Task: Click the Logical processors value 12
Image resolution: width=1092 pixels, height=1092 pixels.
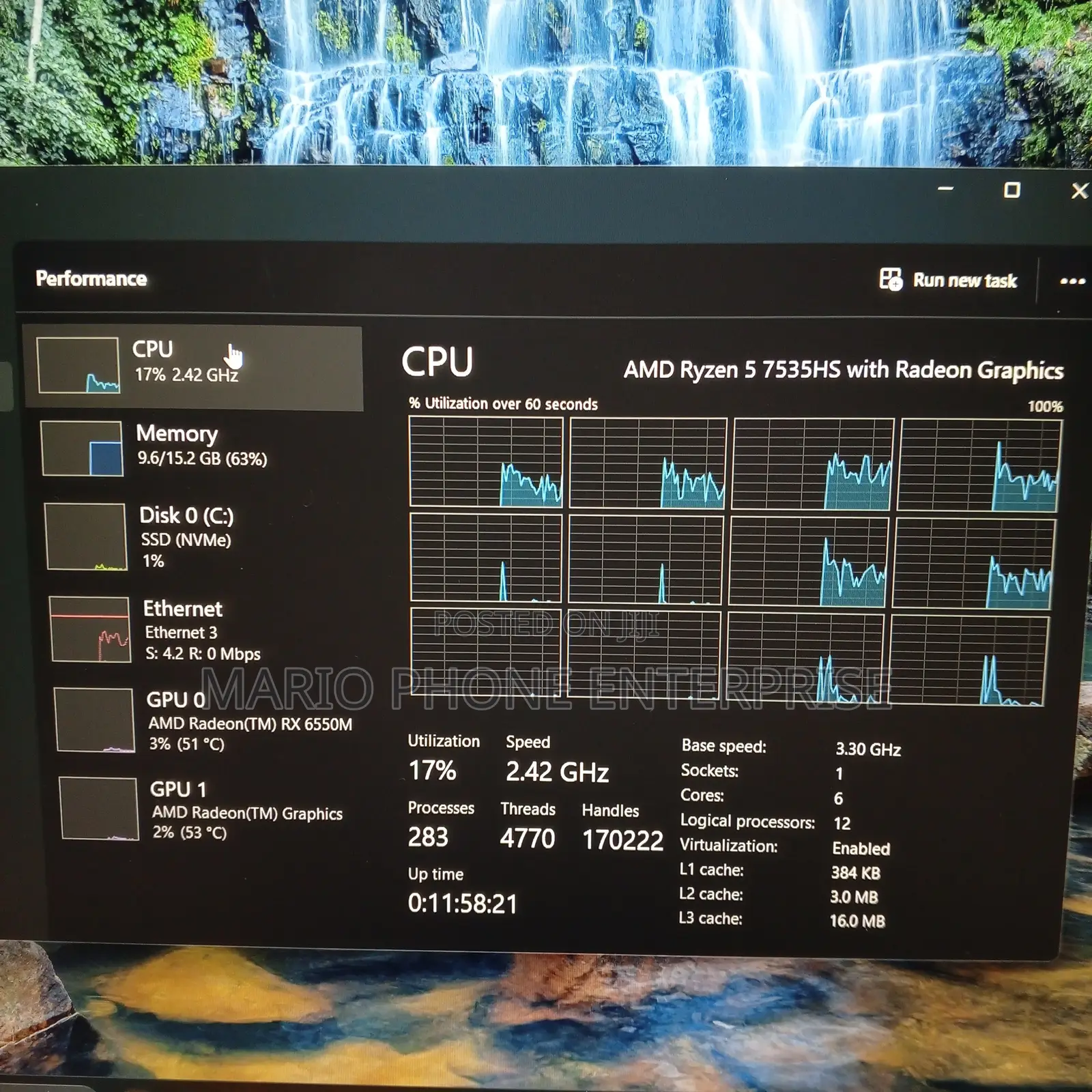Action: pyautogui.click(x=842, y=824)
